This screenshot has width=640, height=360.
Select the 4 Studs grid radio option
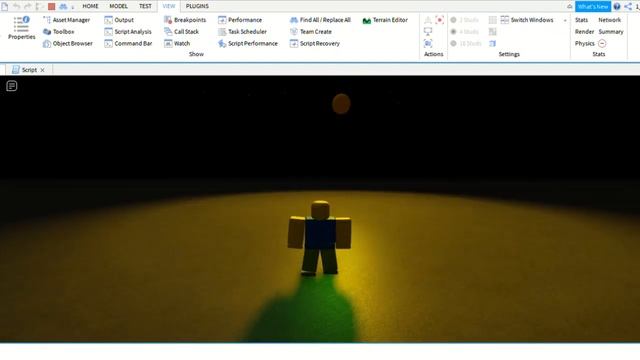click(x=464, y=31)
